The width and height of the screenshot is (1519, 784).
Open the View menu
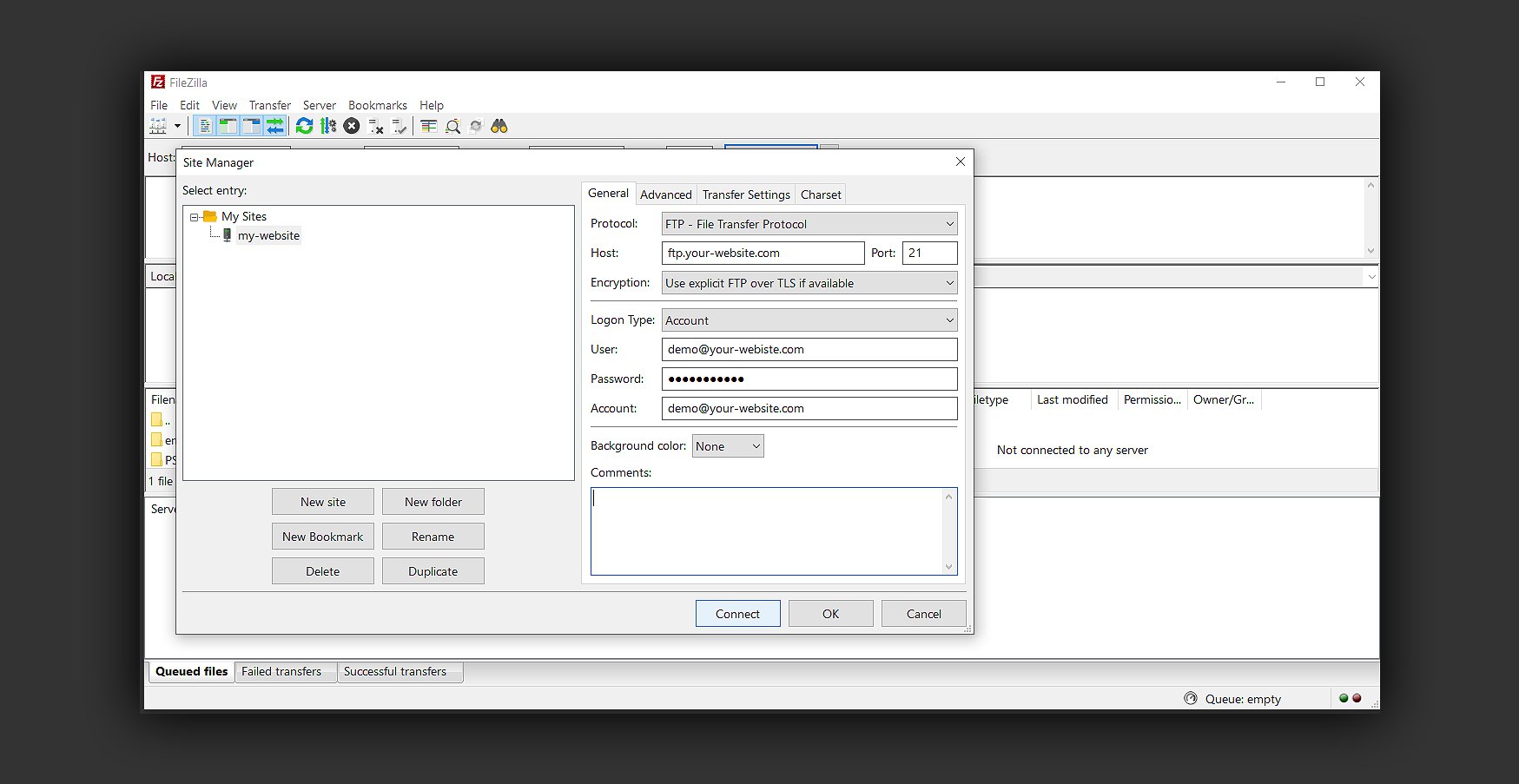(x=224, y=105)
